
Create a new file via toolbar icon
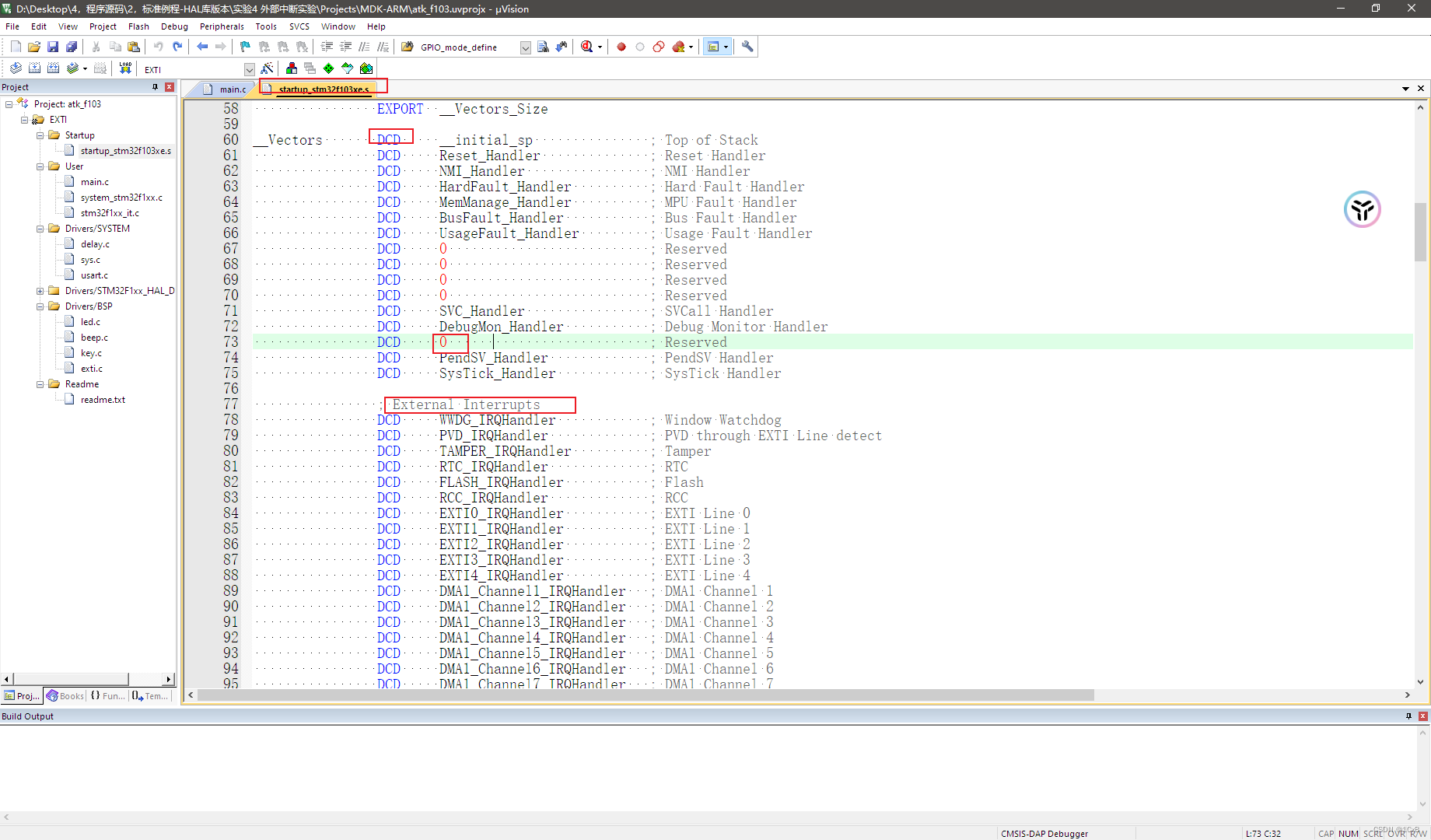pos(16,47)
